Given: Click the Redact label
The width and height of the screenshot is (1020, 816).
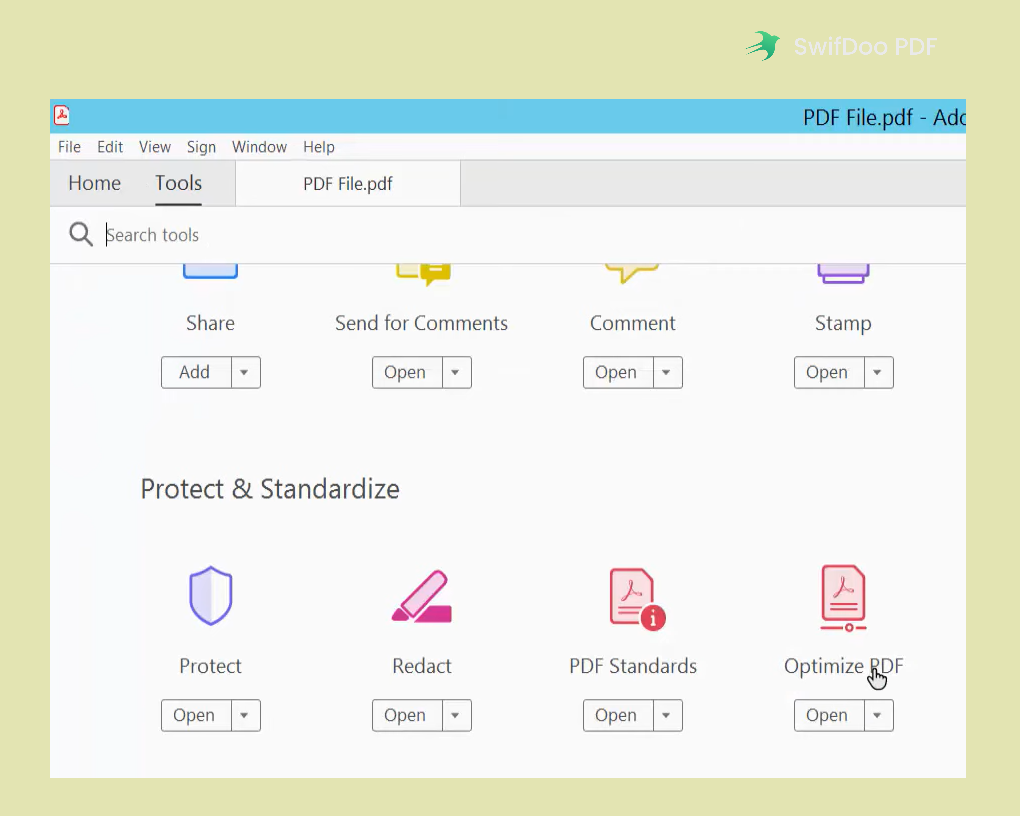Looking at the screenshot, I should tap(422, 666).
